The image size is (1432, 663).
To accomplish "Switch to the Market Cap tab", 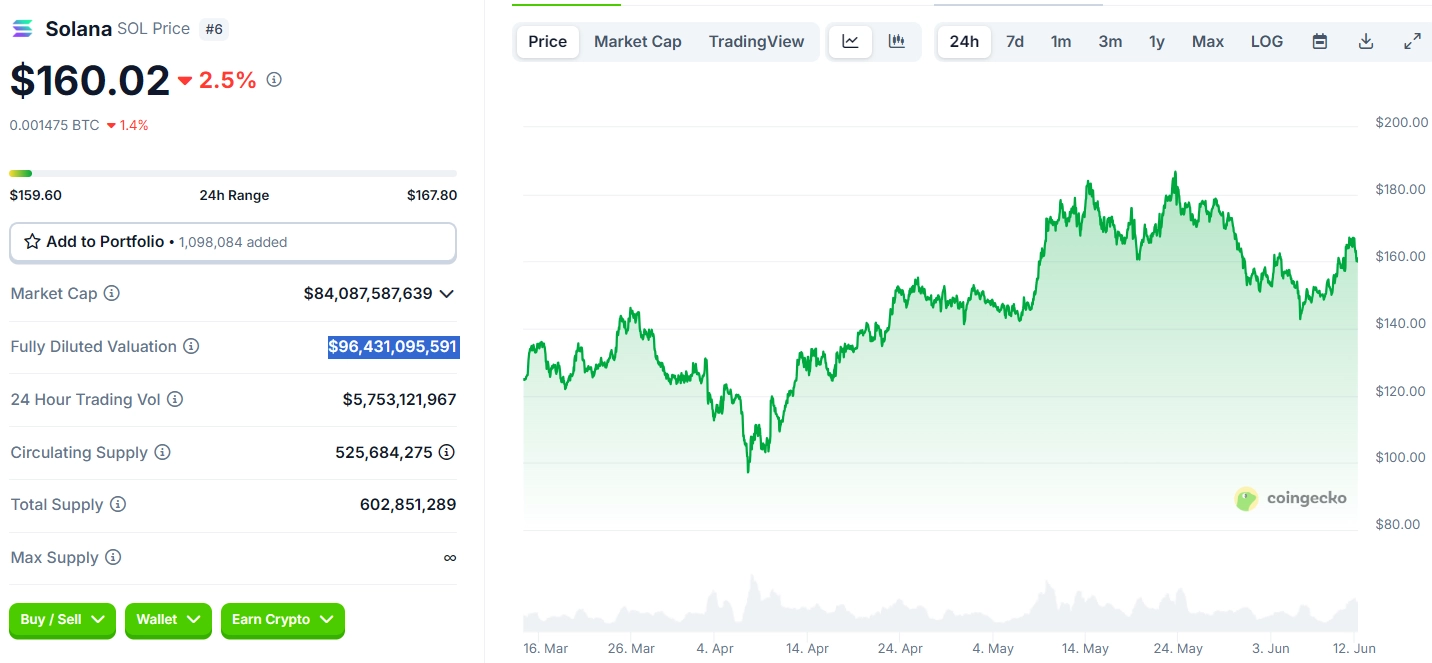I will tap(638, 42).
